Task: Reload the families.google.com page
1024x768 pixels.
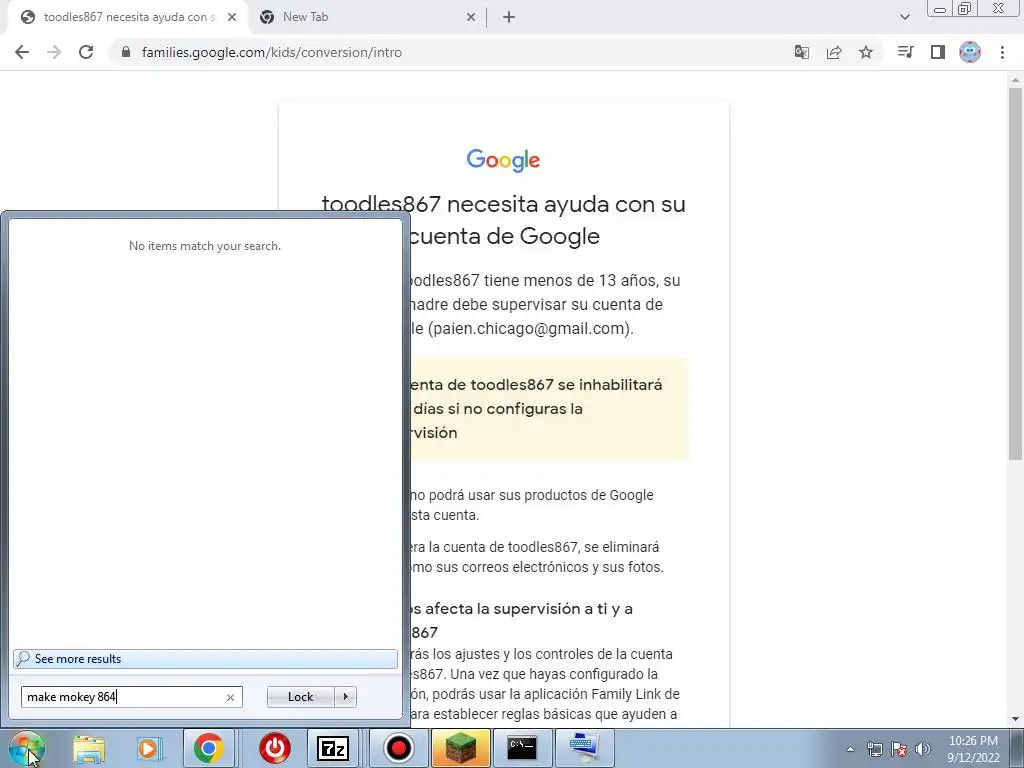Action: click(86, 52)
